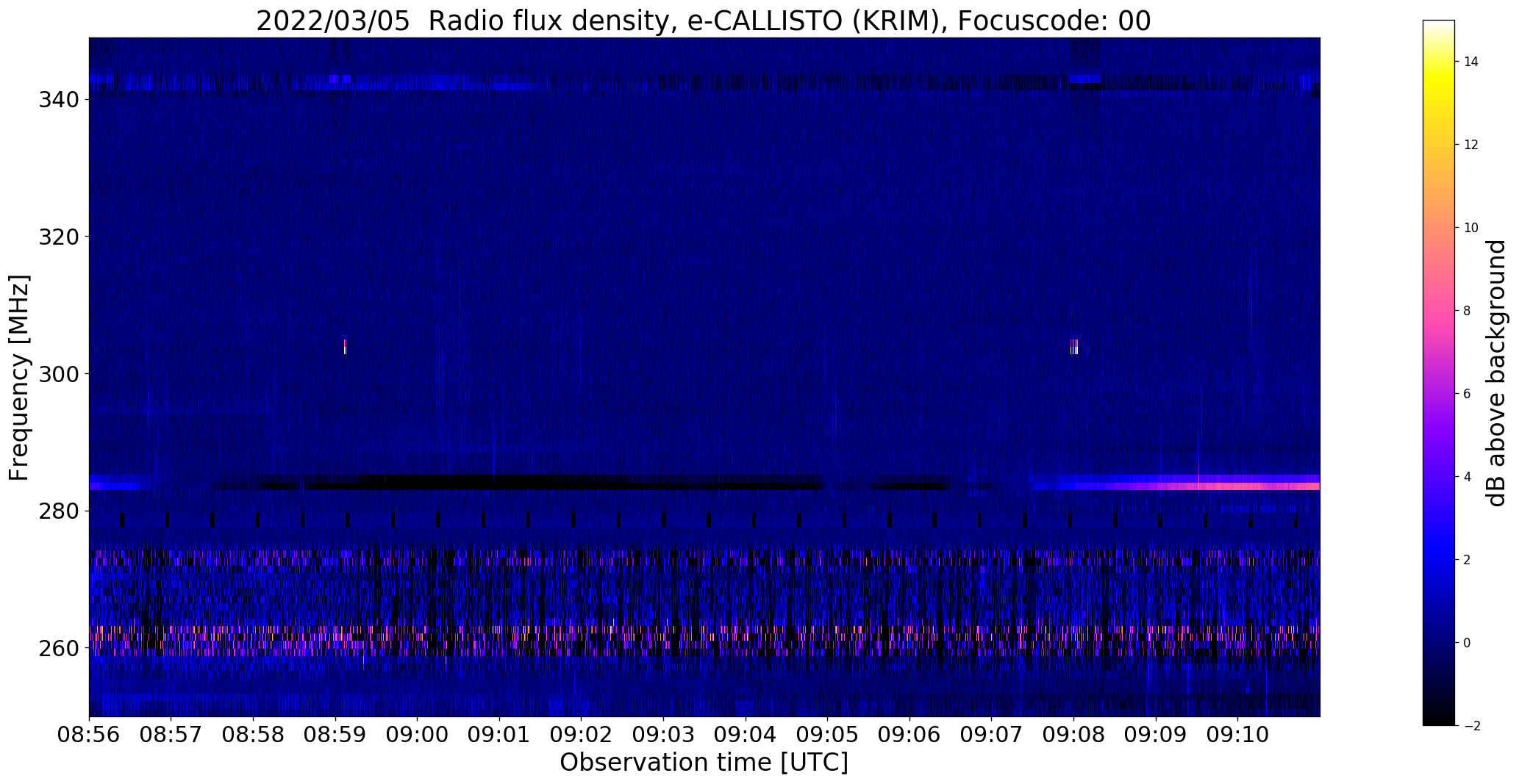
Task: Click the 09:06 time tick label
Action: click(909, 735)
